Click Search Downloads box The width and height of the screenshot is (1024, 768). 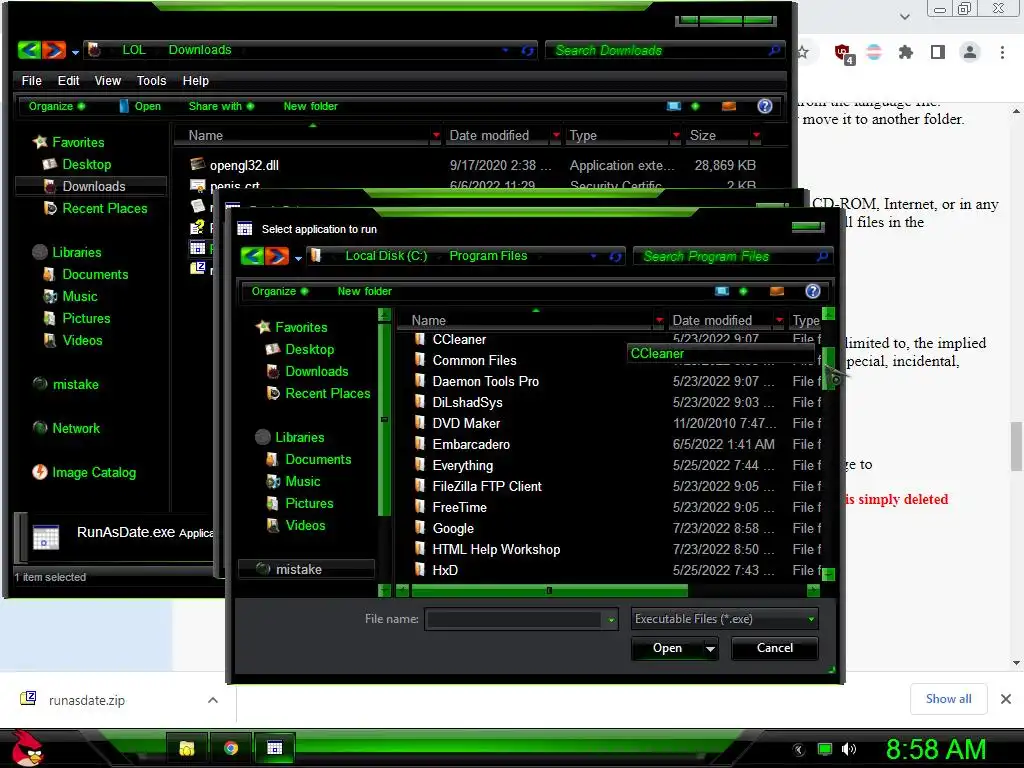tap(665, 50)
